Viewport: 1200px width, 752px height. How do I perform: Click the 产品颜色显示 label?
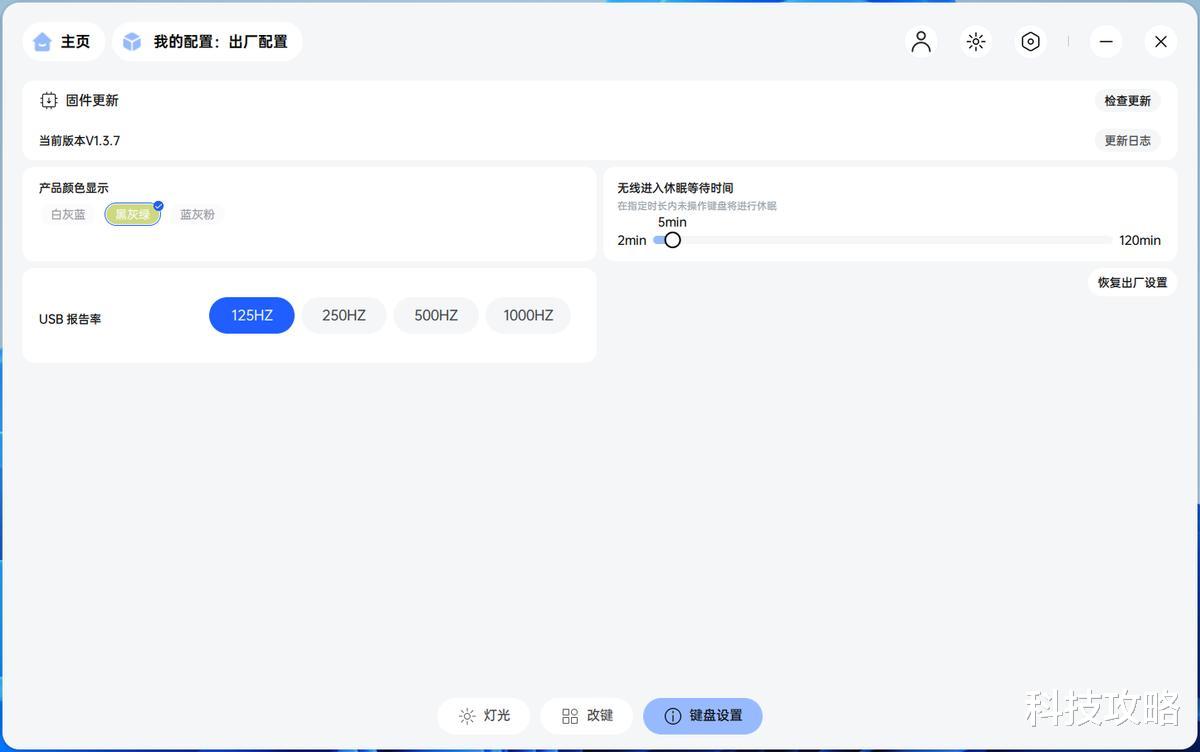74,188
